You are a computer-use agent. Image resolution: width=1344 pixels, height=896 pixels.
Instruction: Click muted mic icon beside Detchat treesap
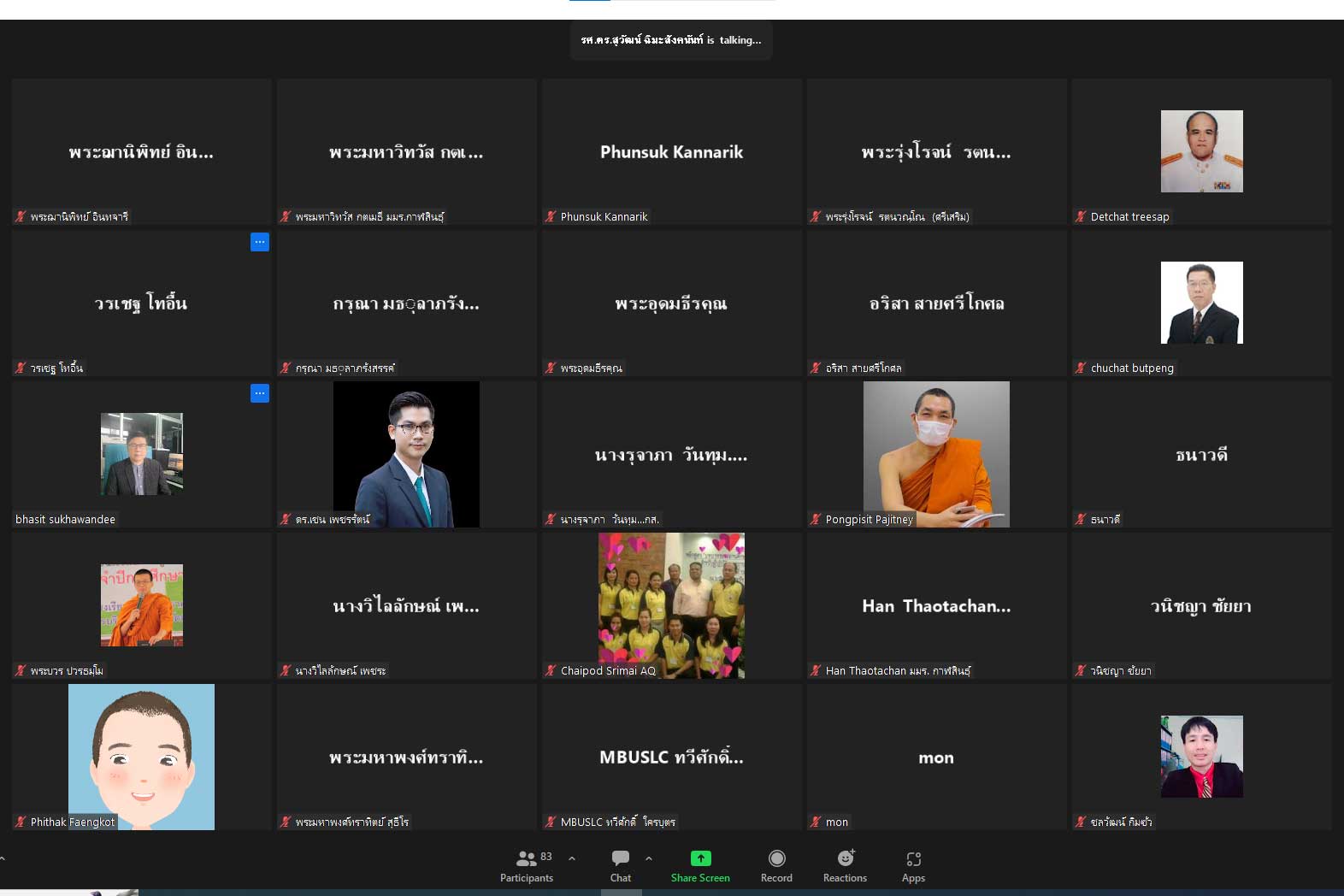(x=1081, y=217)
